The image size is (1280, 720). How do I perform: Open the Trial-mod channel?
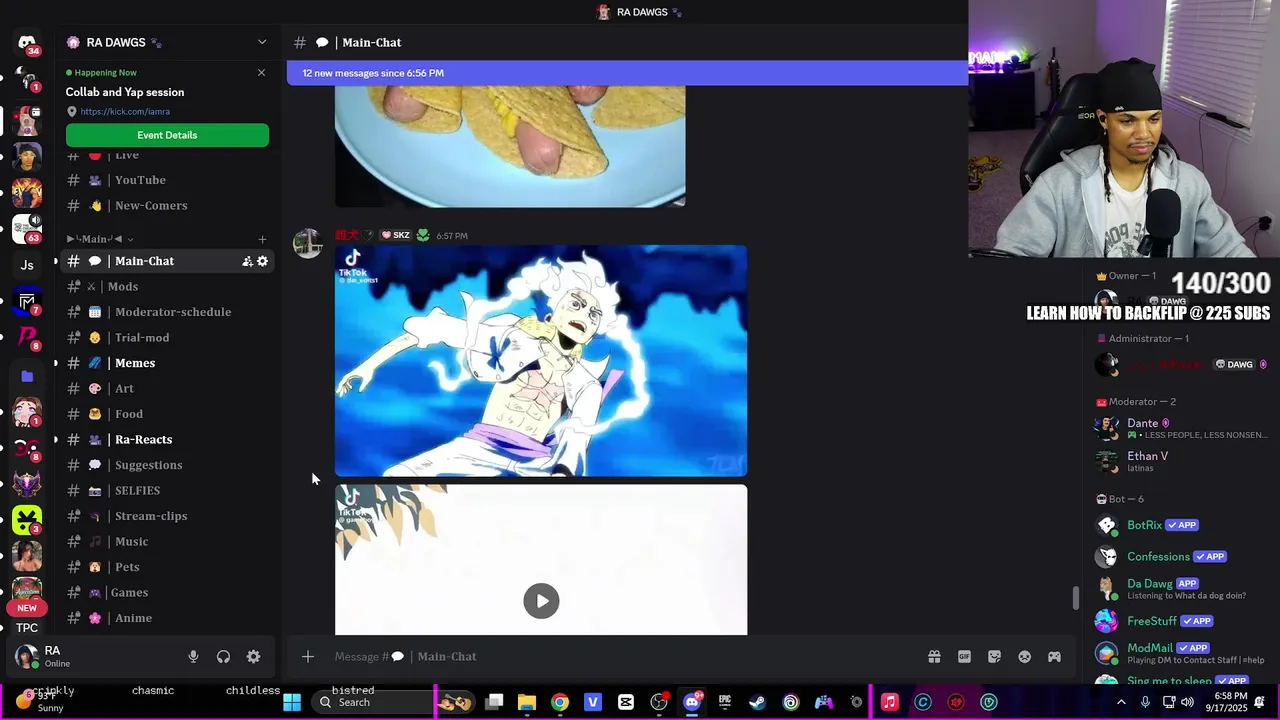tap(166, 338)
